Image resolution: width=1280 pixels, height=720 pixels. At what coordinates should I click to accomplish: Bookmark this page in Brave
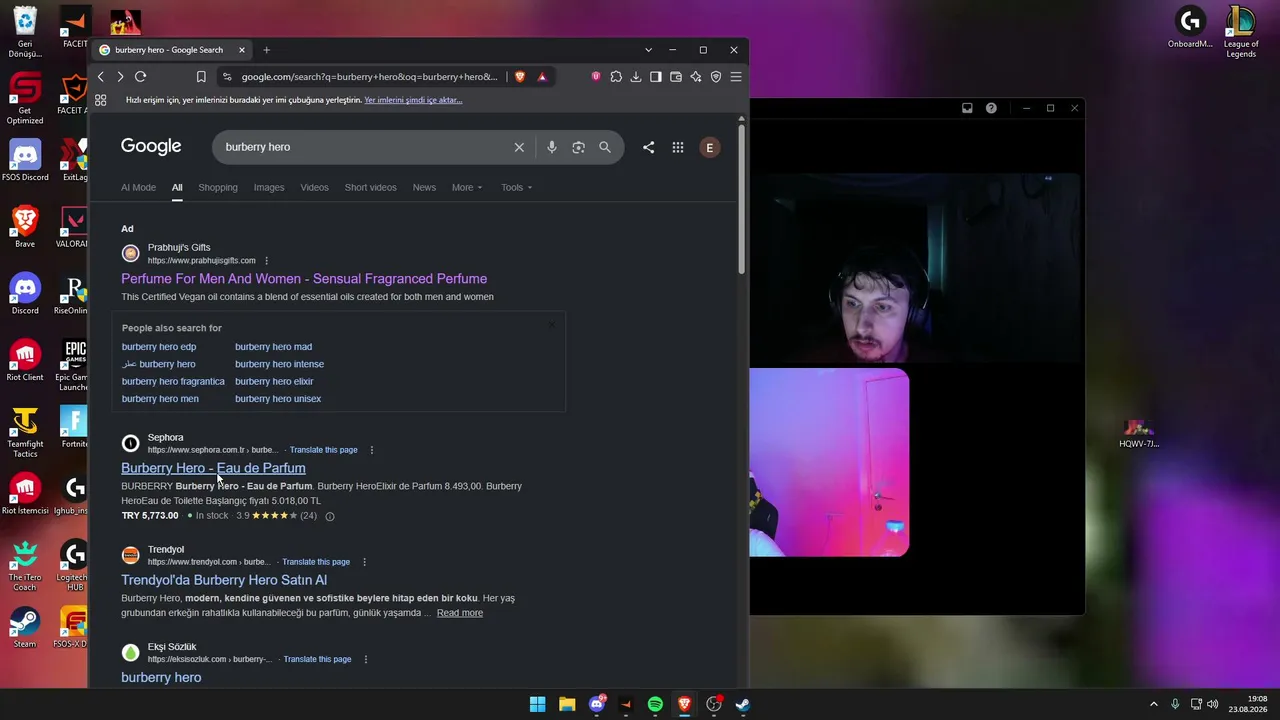point(201,77)
